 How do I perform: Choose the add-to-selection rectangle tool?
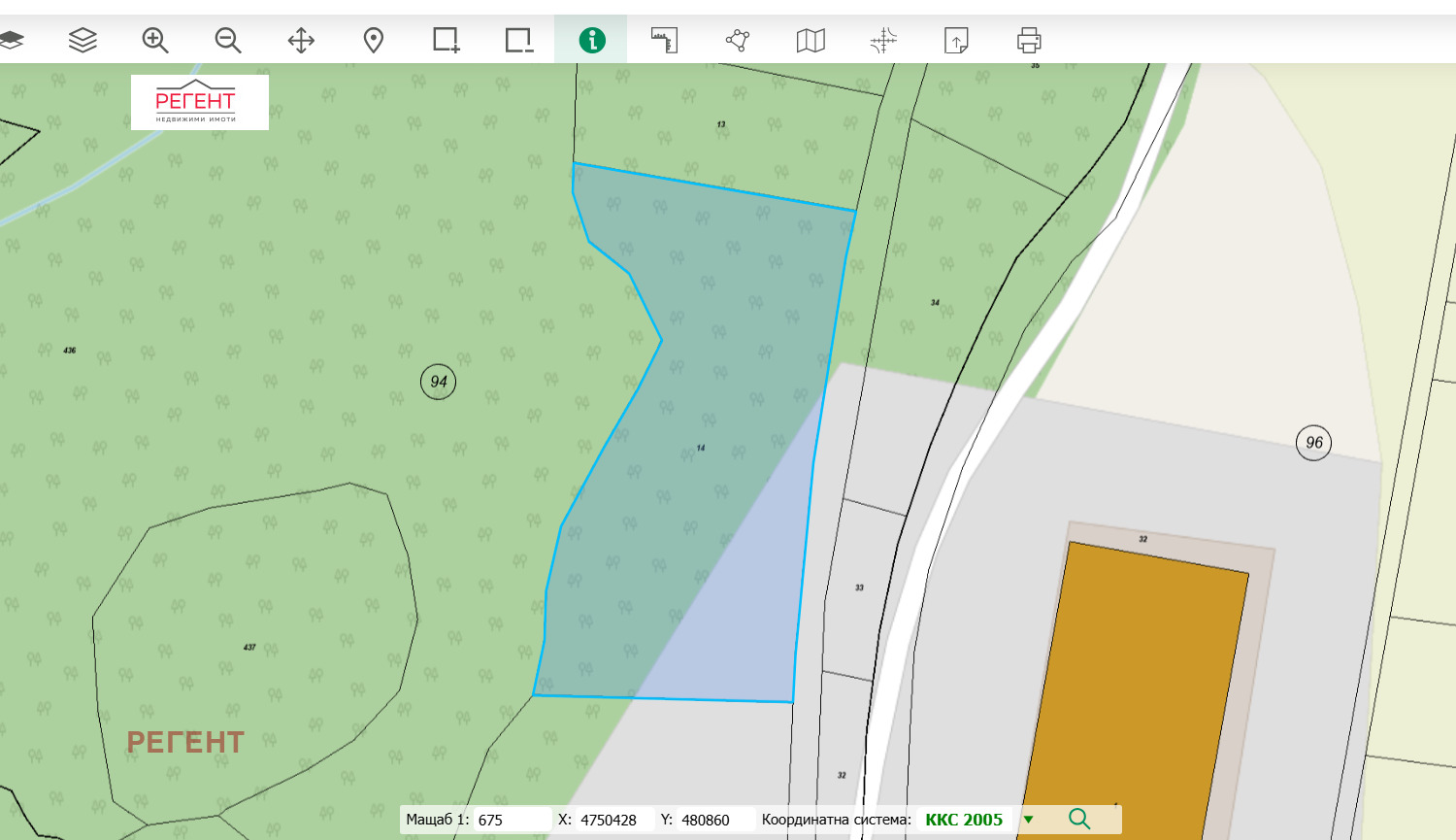click(x=447, y=40)
